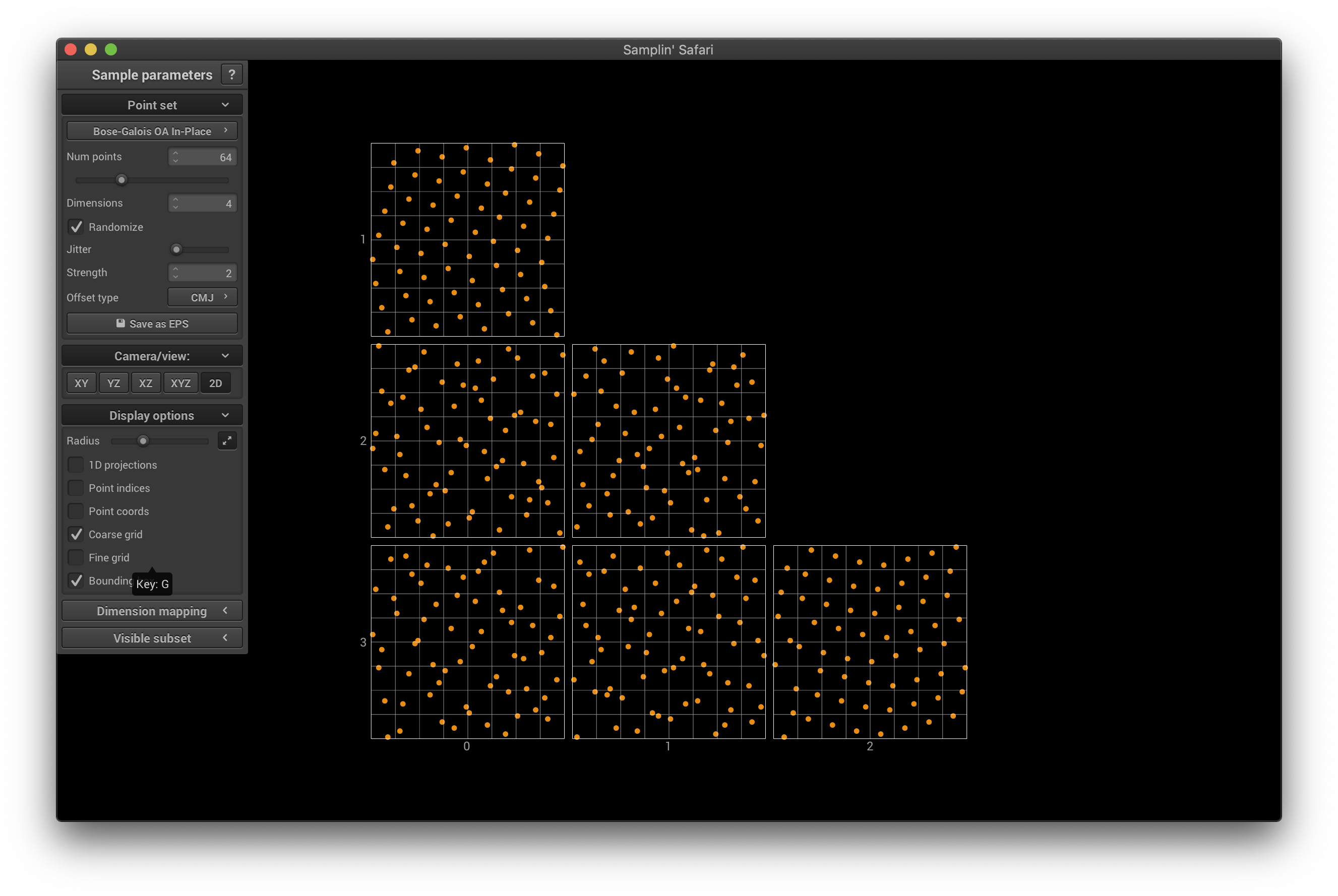The image size is (1338, 896).
Task: Select the 2D camera view button
Action: [x=215, y=383]
